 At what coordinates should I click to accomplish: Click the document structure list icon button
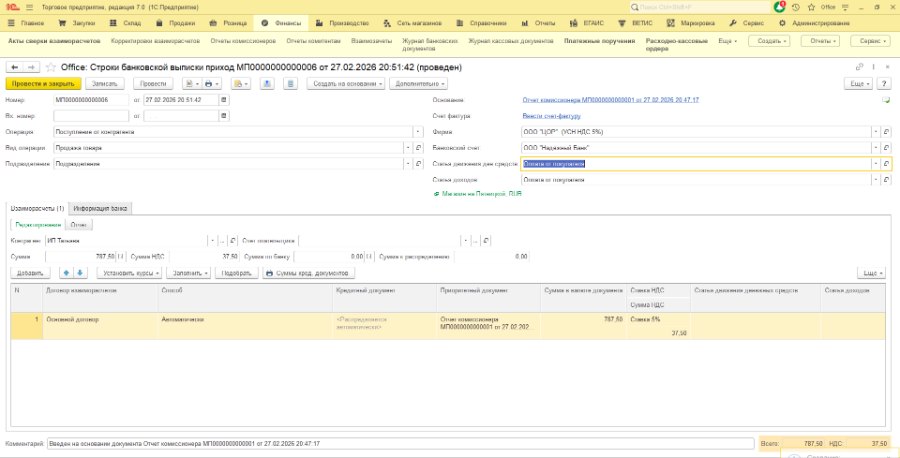[291, 84]
